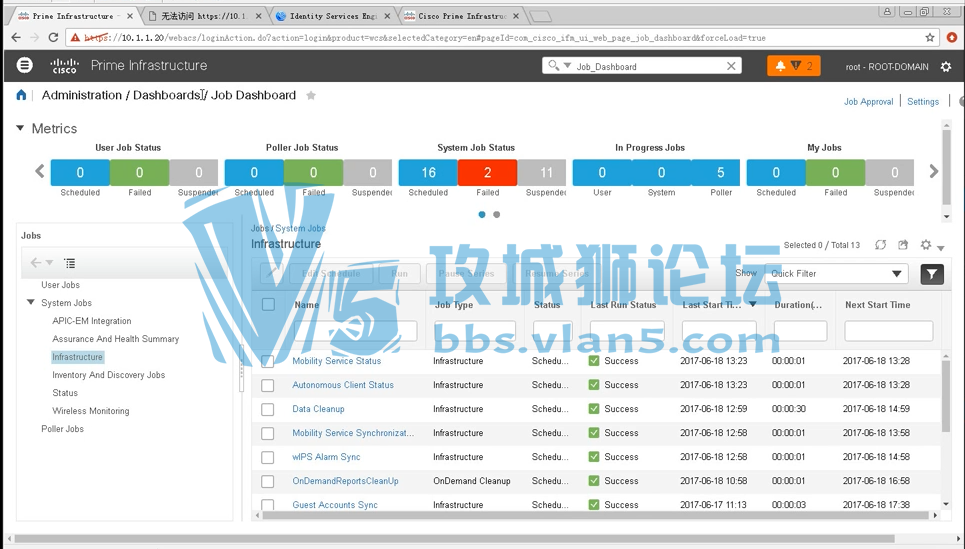
Task: Open the Job Approval link
Action: [868, 102]
